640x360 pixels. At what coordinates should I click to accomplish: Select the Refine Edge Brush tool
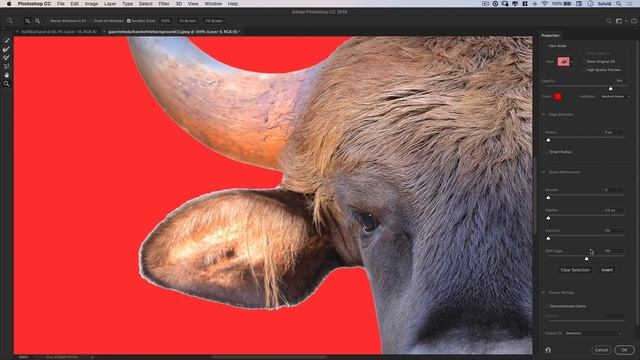point(7,49)
